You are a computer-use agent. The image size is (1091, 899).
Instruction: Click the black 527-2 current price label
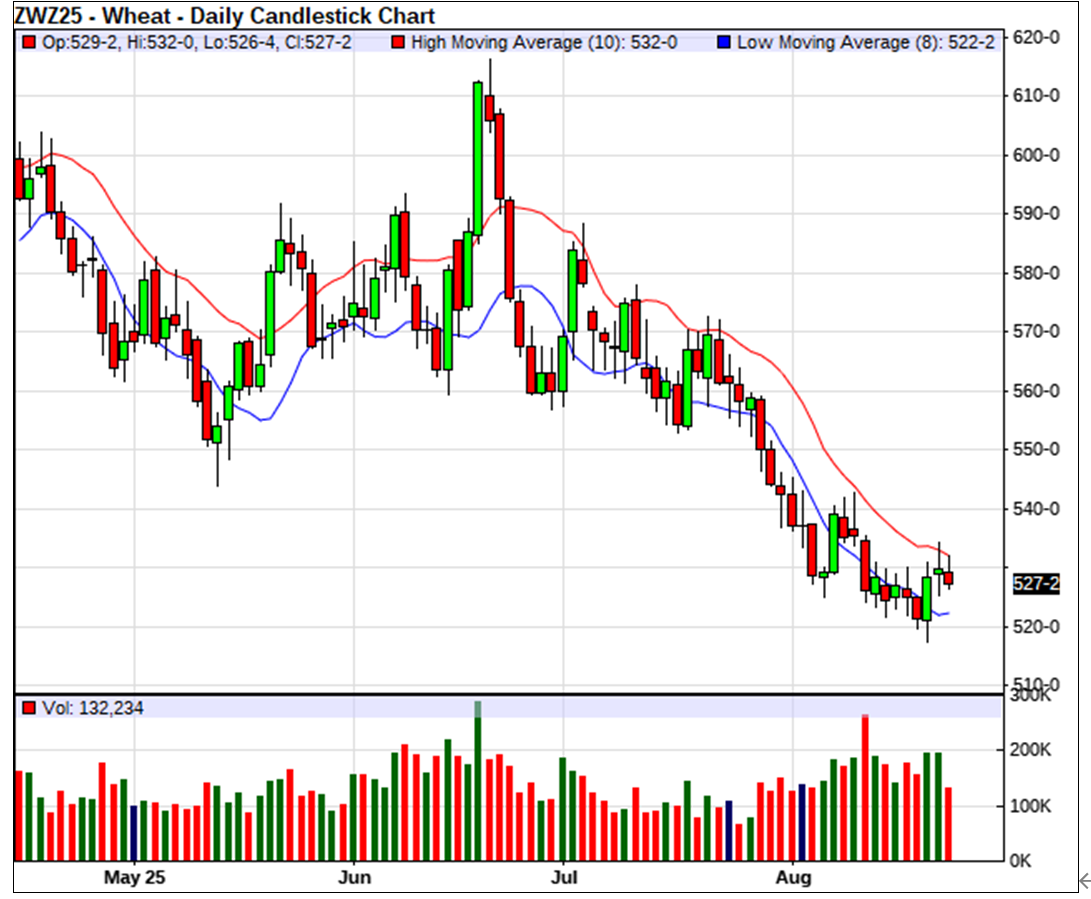pos(1036,584)
